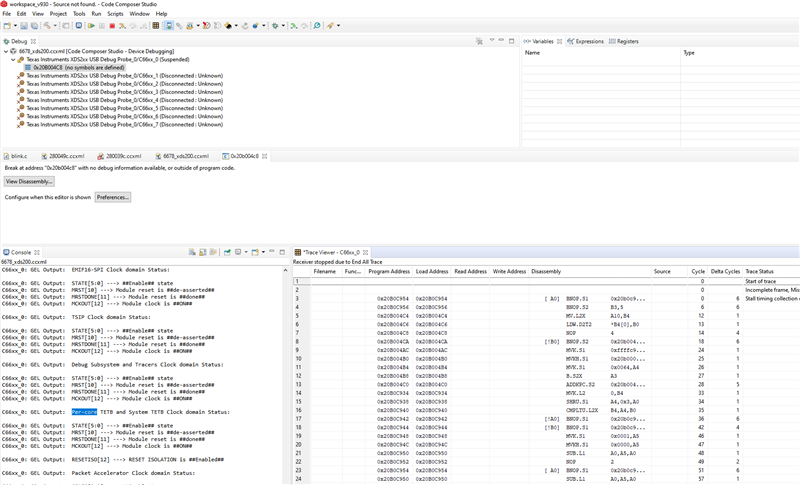
Task: Toggle Scroll Lock in Console toolbar
Action: [203, 252]
